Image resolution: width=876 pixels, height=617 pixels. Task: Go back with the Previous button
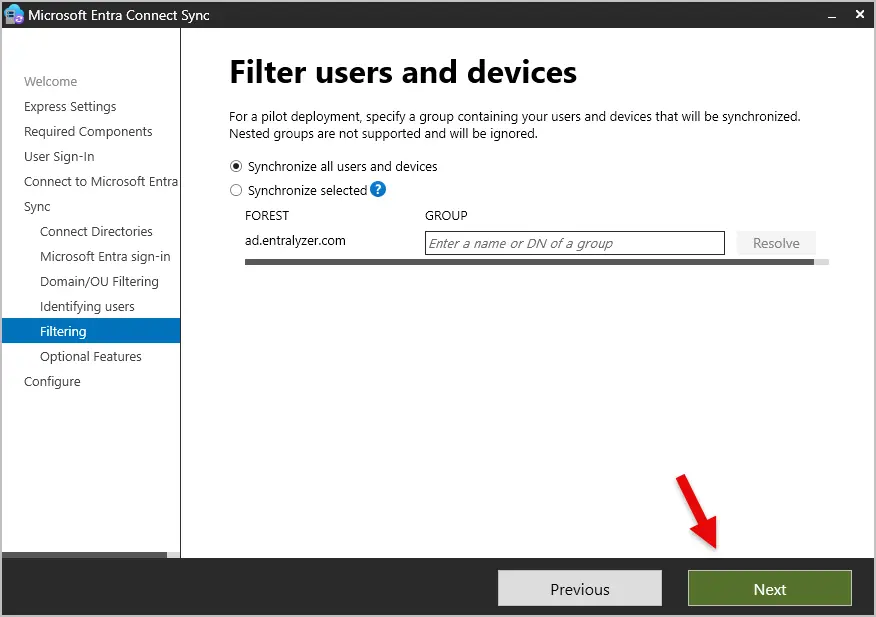coord(579,589)
